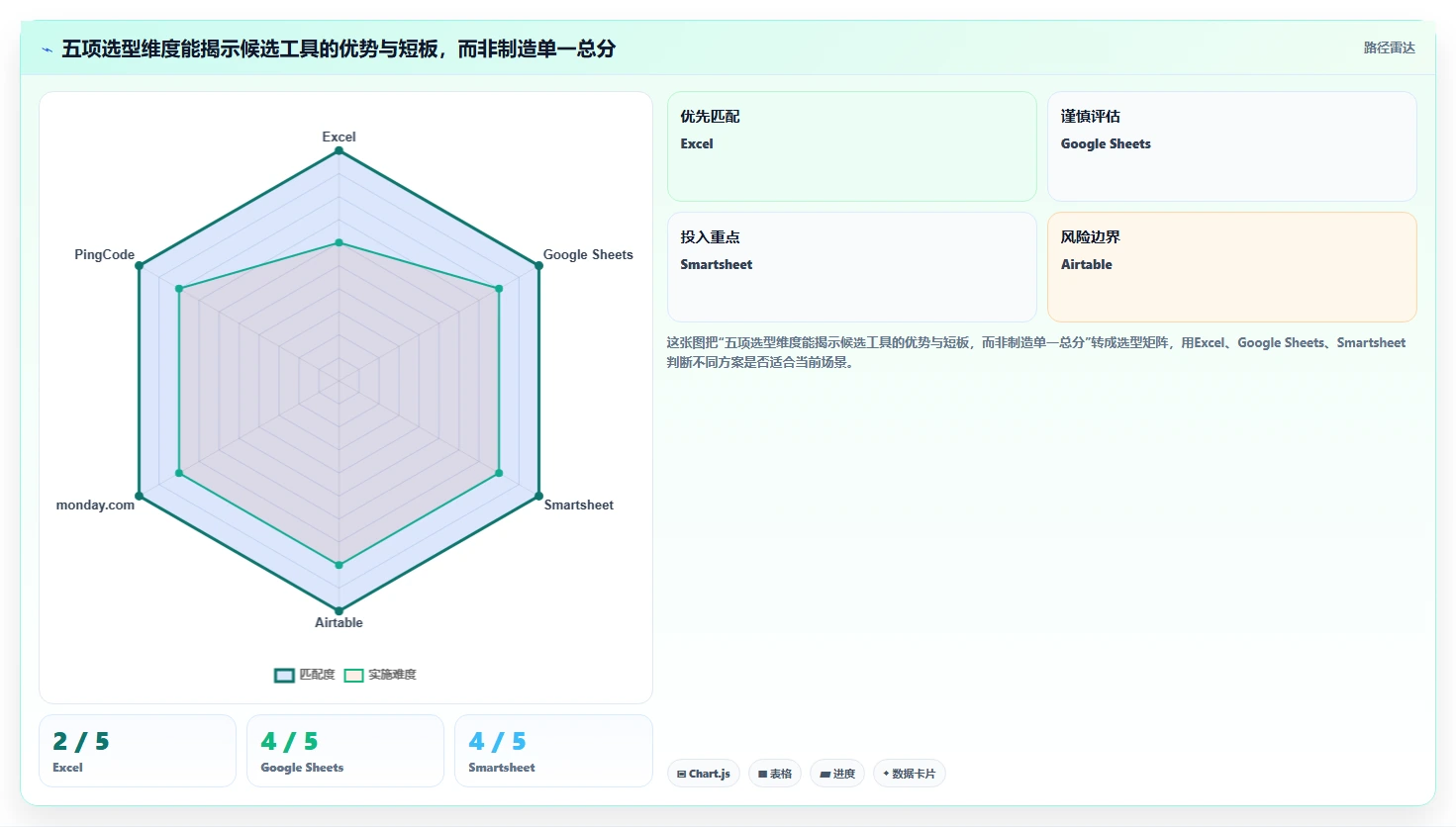1456x827 pixels.
Task: Select the Chart.js tag
Action: pyautogui.click(x=704, y=774)
